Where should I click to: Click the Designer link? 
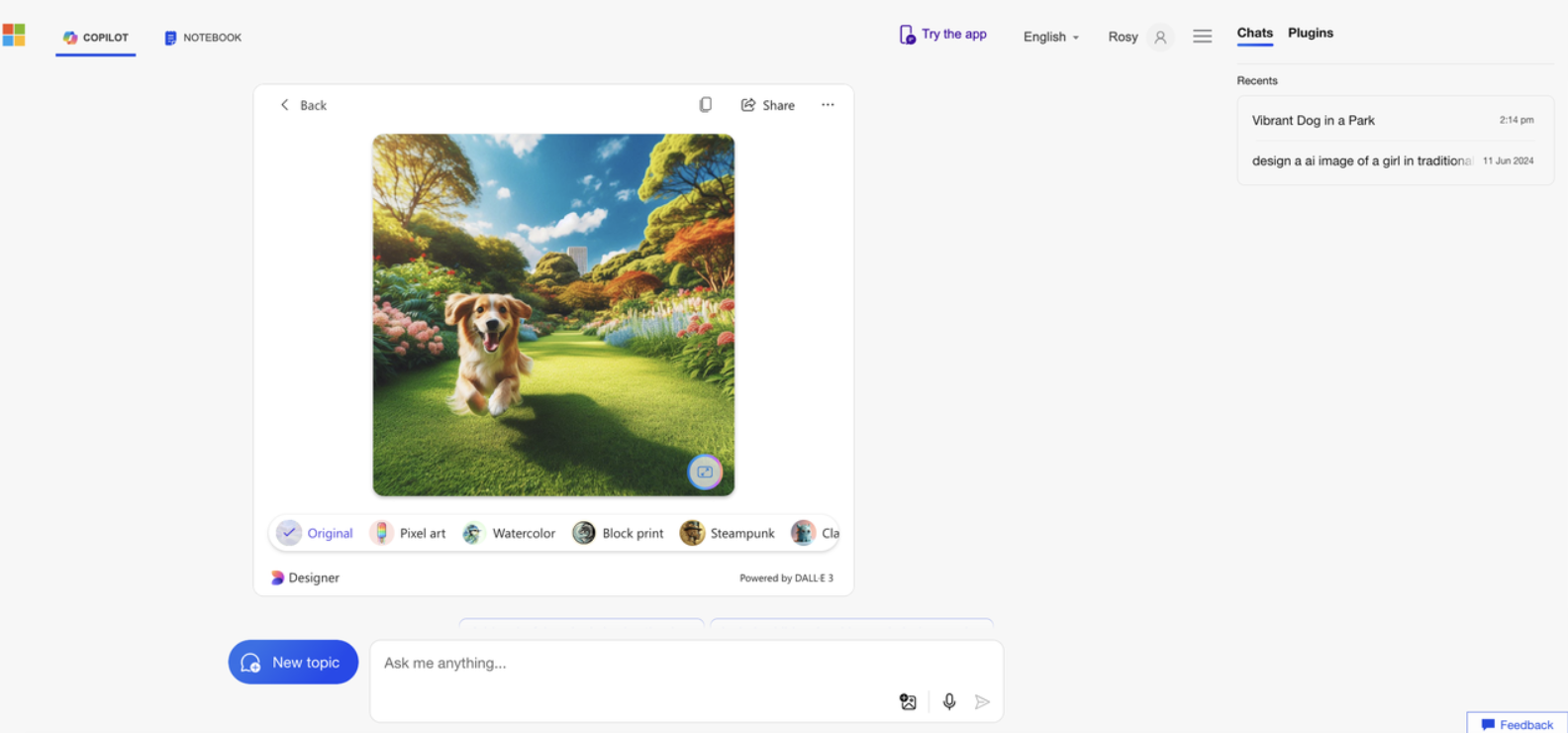[305, 577]
